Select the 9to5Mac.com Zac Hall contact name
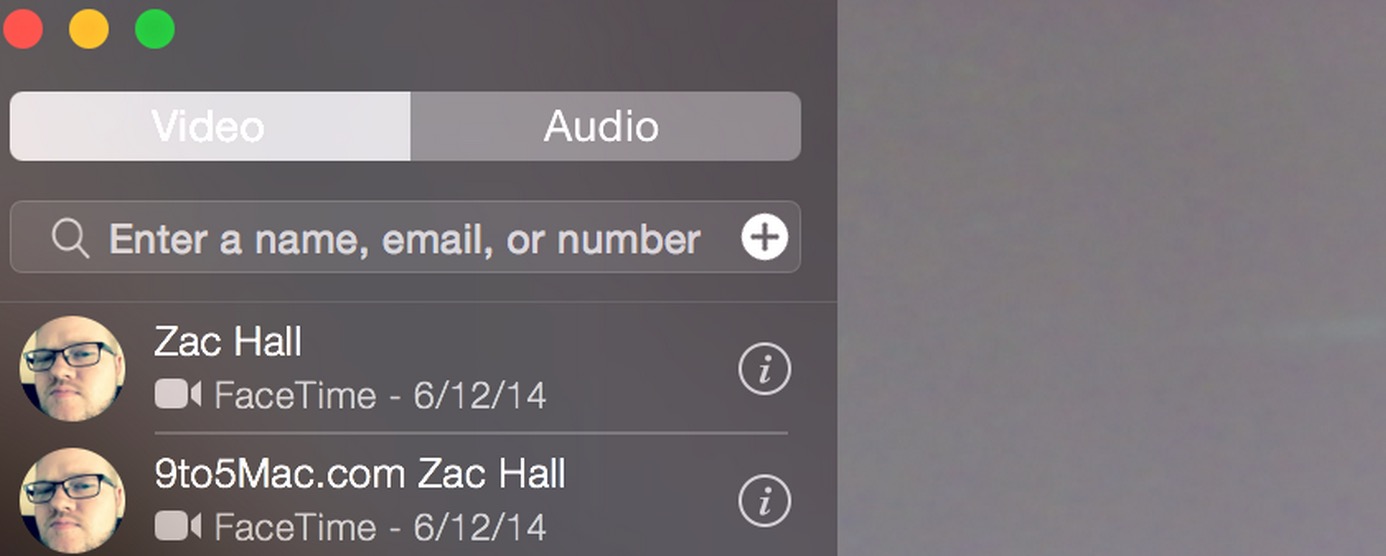 [360, 473]
